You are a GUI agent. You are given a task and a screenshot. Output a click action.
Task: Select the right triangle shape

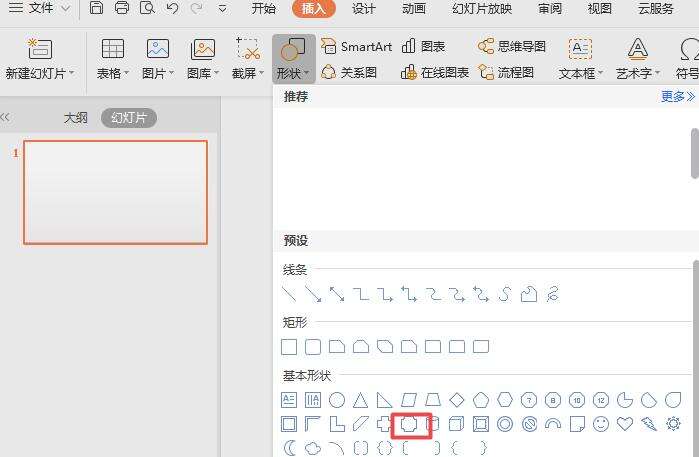tap(385, 400)
